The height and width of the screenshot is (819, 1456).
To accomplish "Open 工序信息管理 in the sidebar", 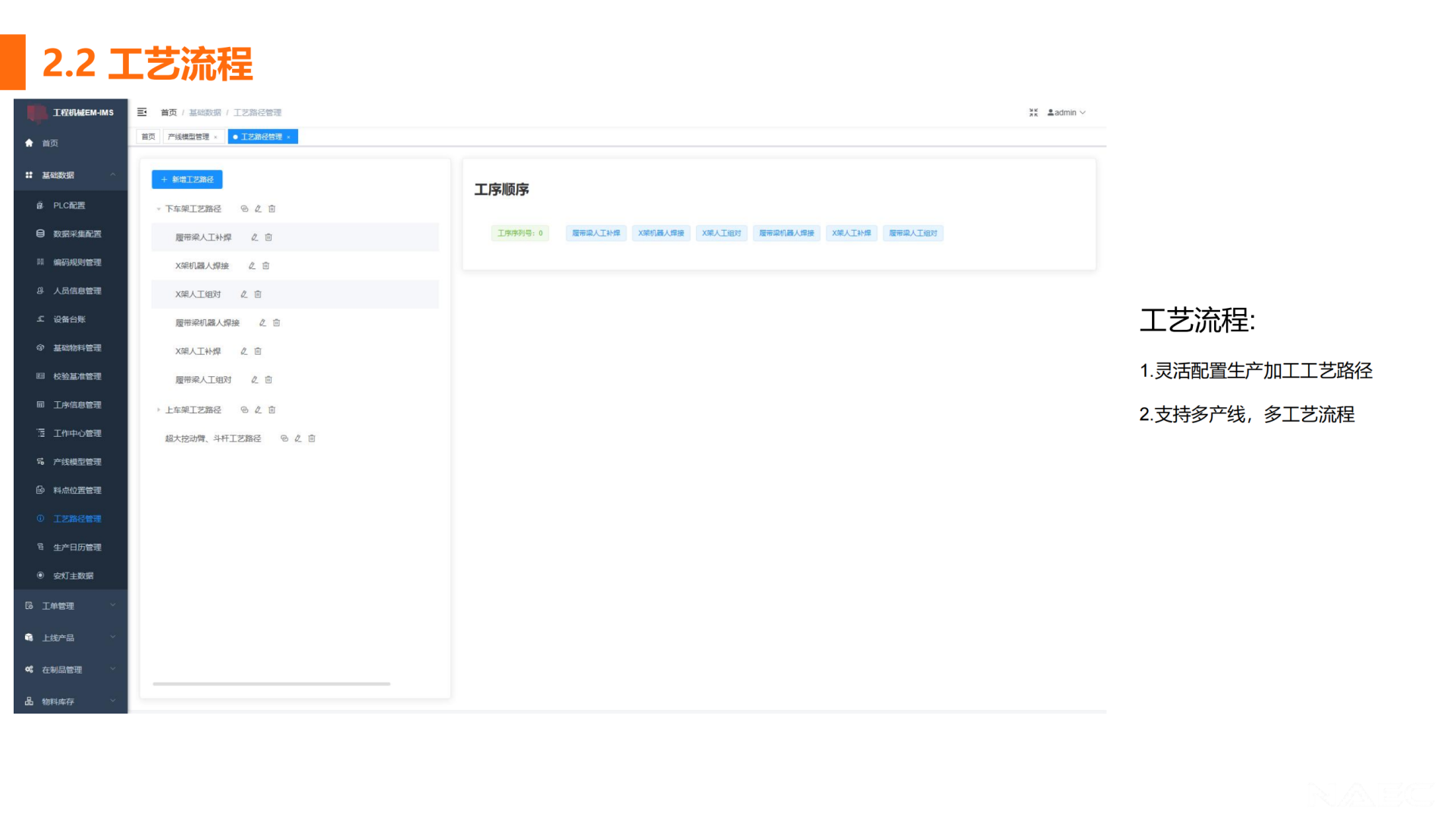I will [71, 404].
